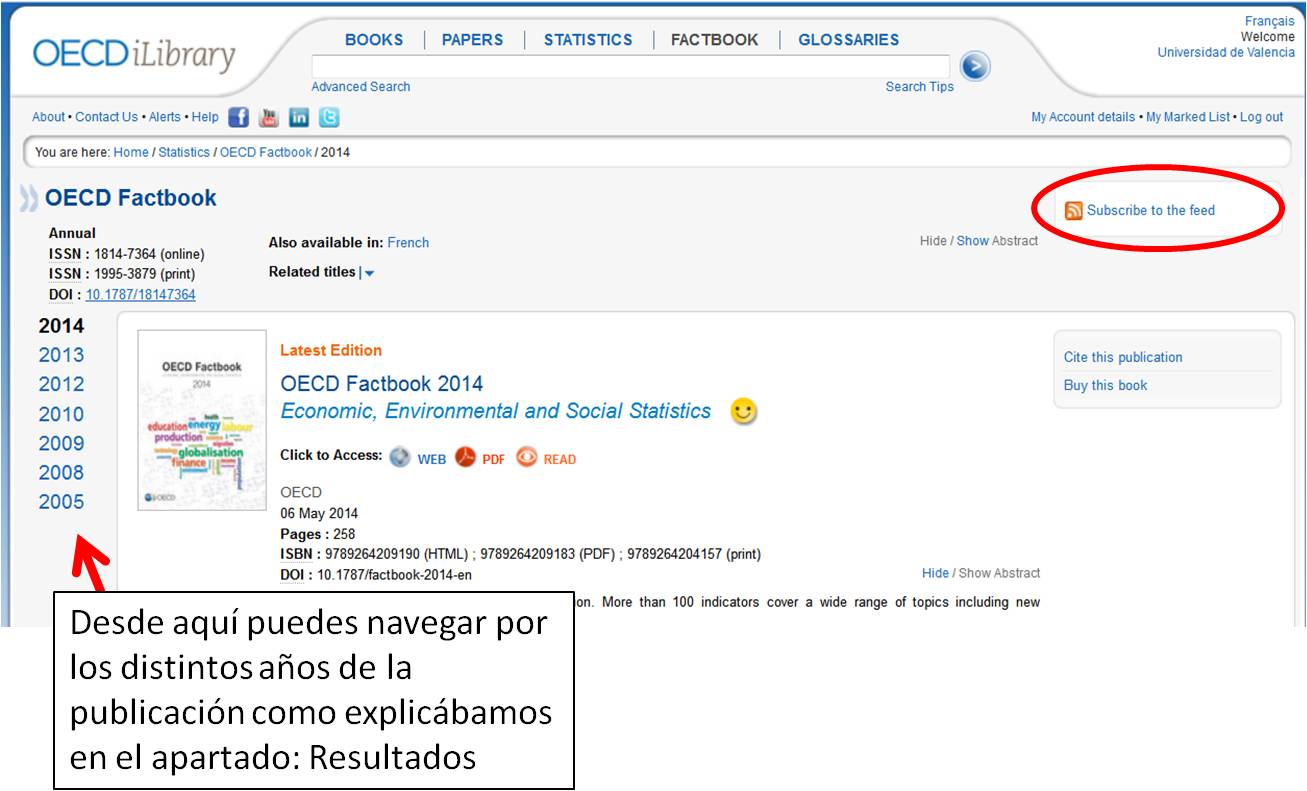The image size is (1307, 791).
Task: Open the Facebook icon in the header
Action: [238, 117]
